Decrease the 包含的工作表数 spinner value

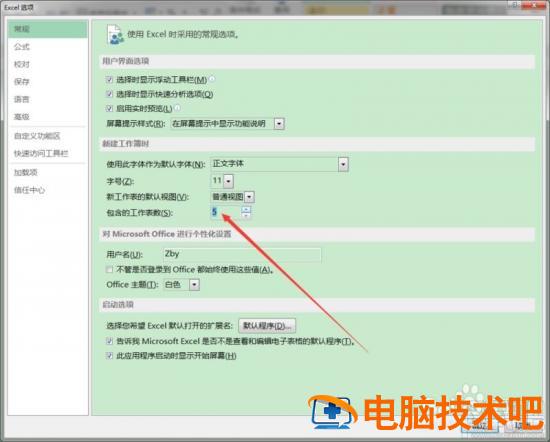pos(246,215)
